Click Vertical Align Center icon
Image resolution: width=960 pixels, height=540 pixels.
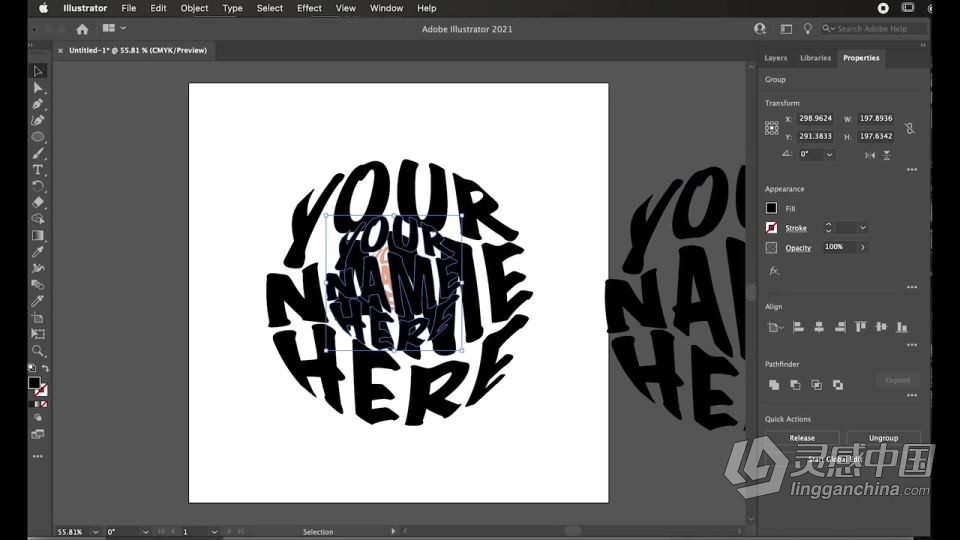881,327
